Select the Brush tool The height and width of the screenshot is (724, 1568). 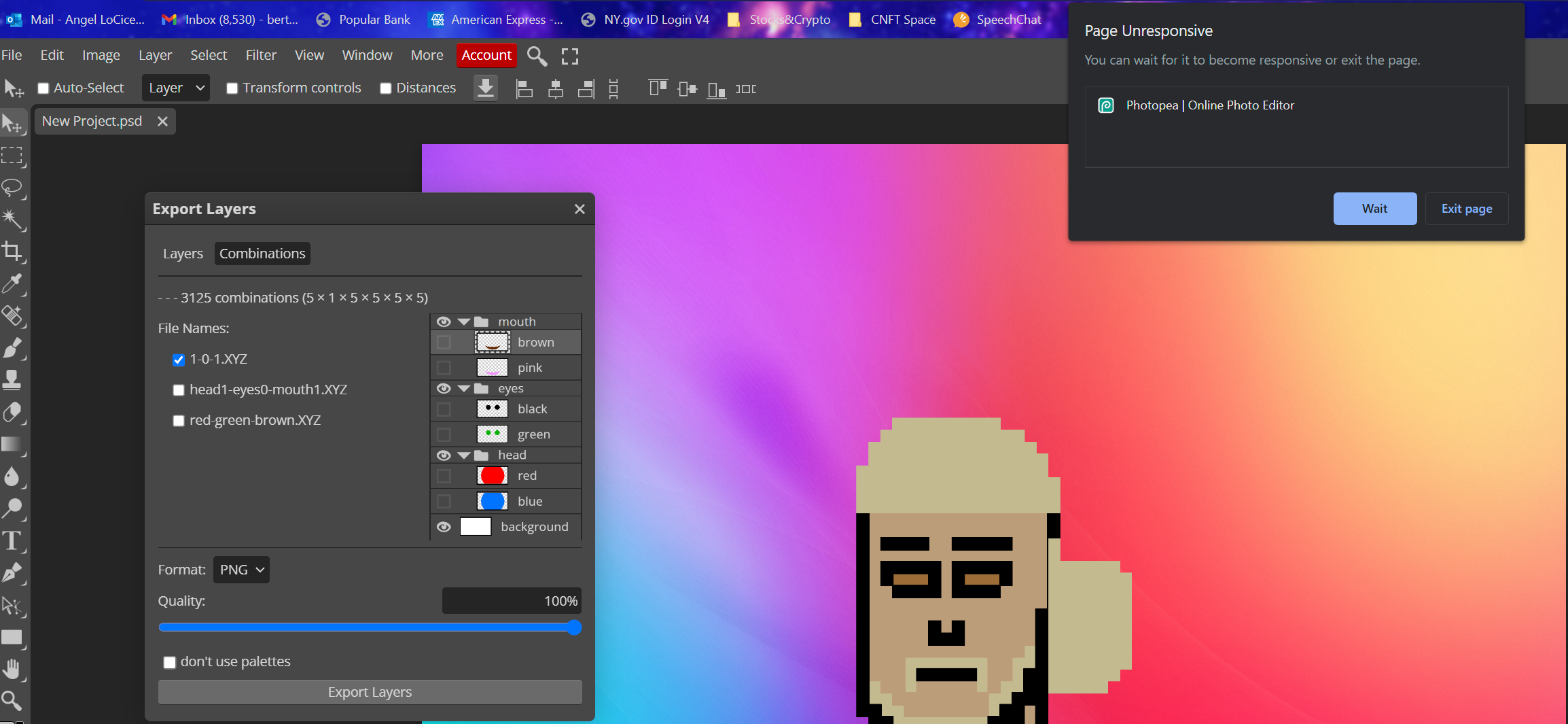click(13, 348)
